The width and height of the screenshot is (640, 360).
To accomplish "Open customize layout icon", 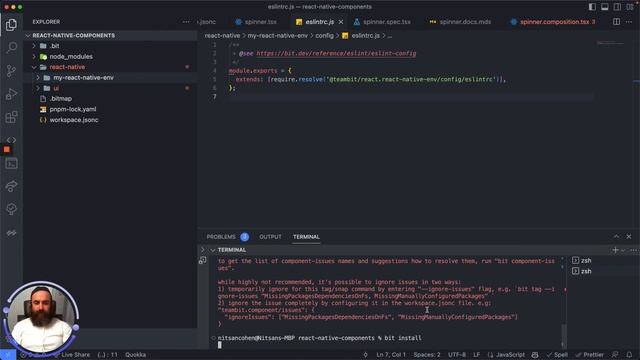I will coord(630,7).
